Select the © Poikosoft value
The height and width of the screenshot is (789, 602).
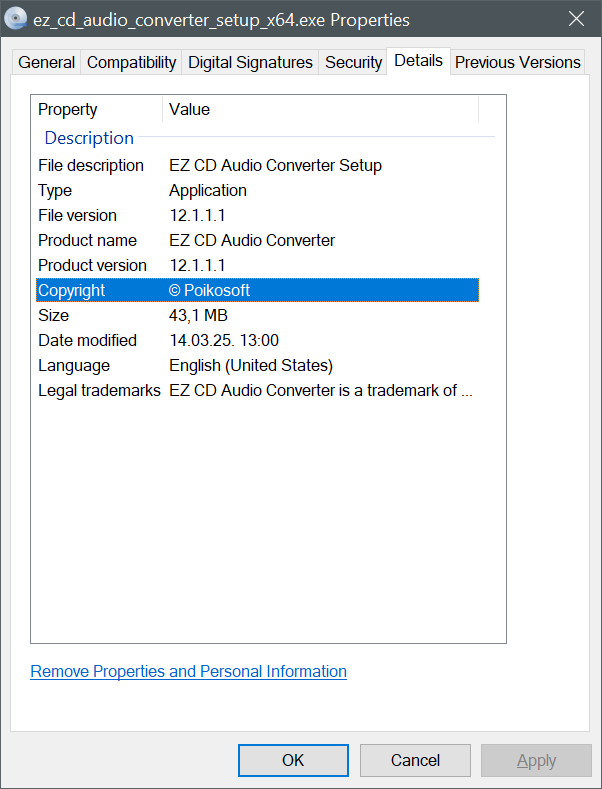pyautogui.click(x=210, y=290)
